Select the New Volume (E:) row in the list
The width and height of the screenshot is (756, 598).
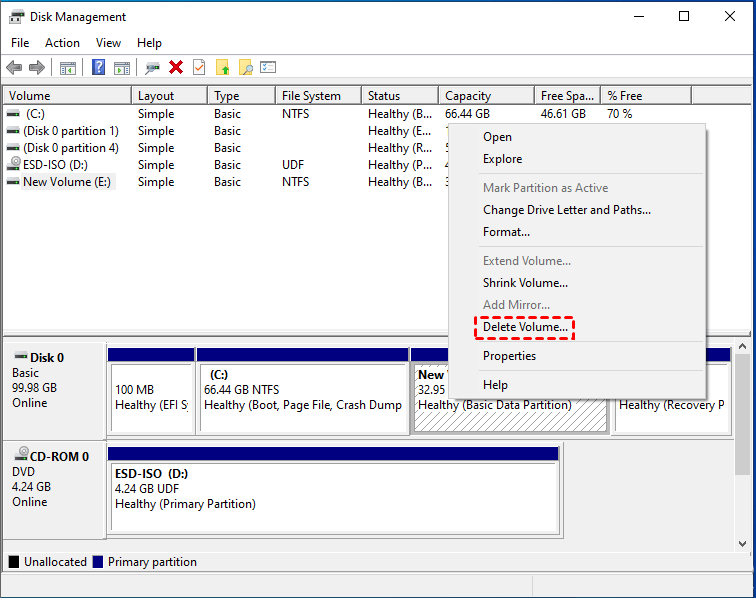tap(67, 182)
